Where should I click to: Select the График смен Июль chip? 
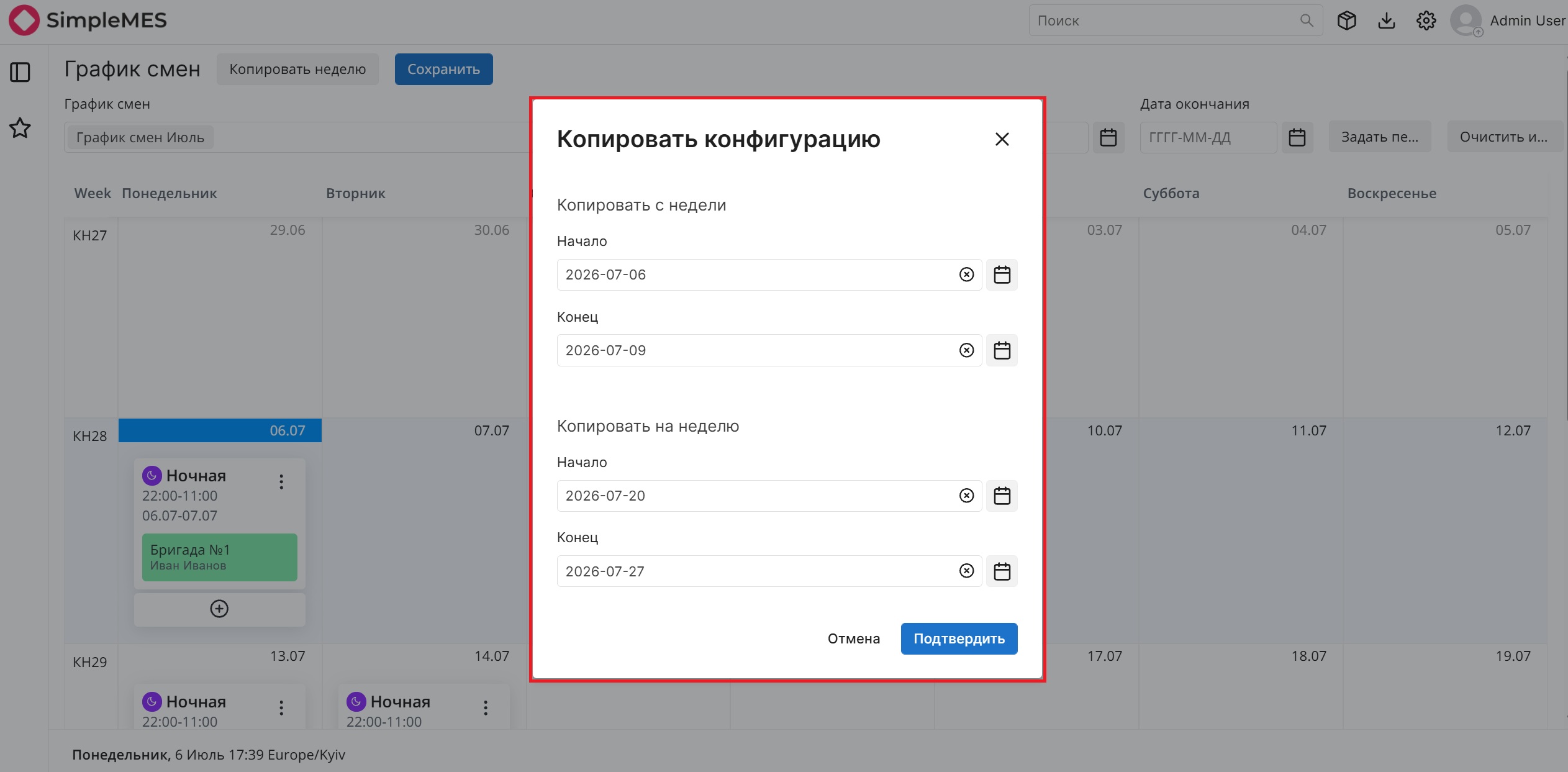pos(140,137)
